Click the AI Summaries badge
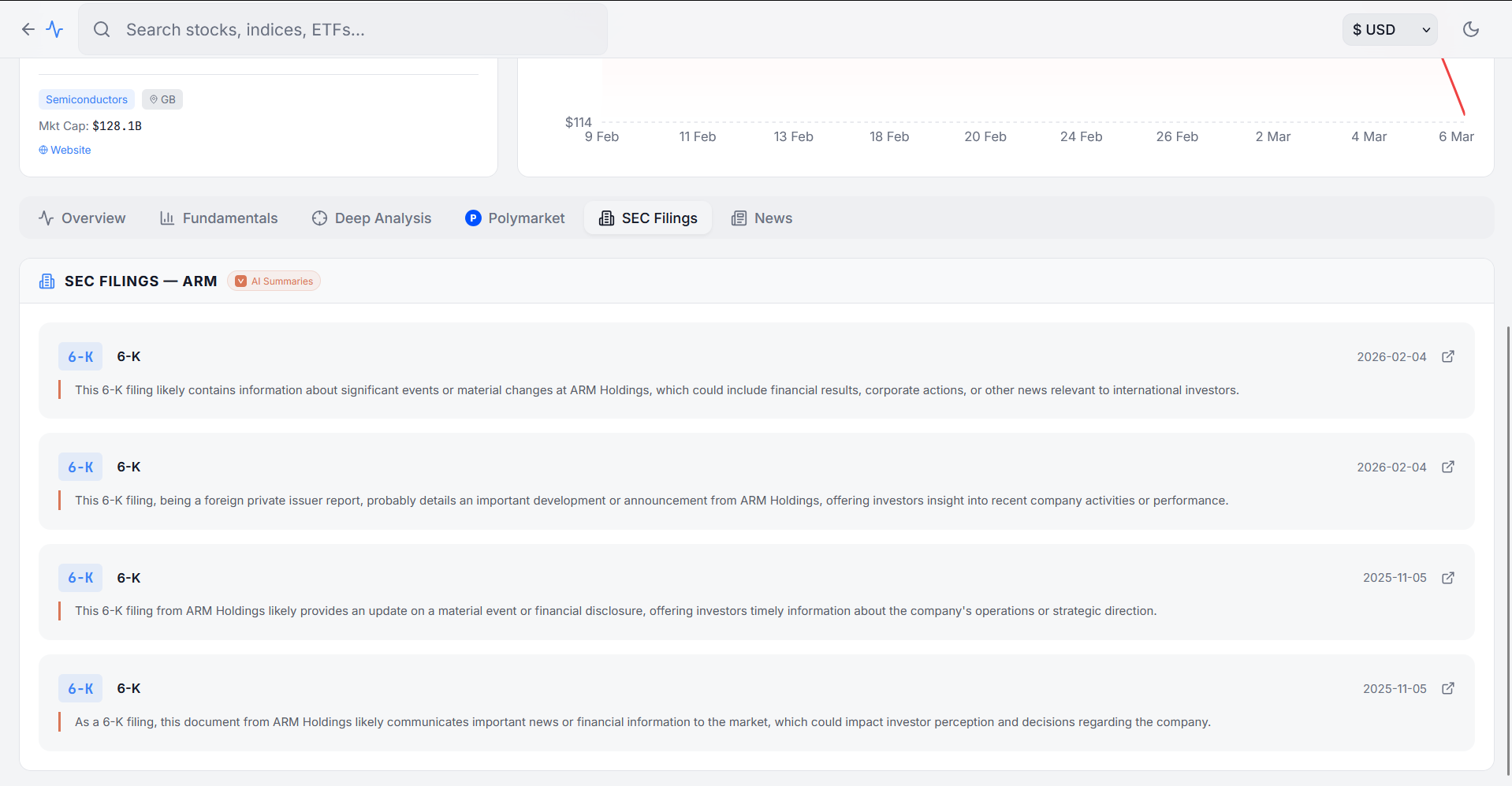The height and width of the screenshot is (786, 1512). pyautogui.click(x=274, y=281)
